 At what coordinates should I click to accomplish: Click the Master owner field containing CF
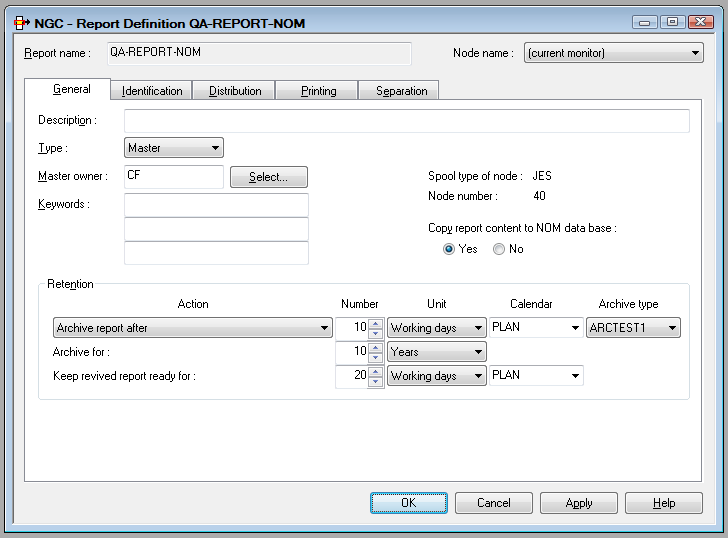[x=173, y=177]
